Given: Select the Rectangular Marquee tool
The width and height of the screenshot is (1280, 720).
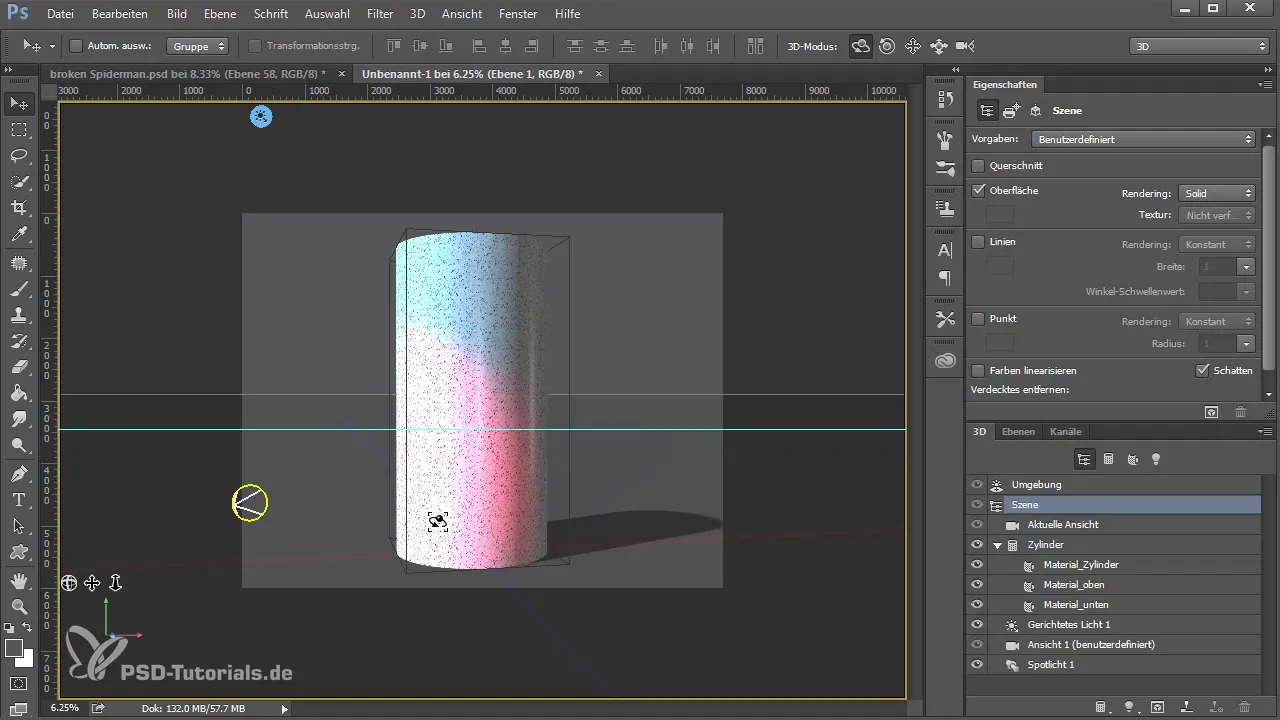Looking at the screenshot, I should click(19, 130).
